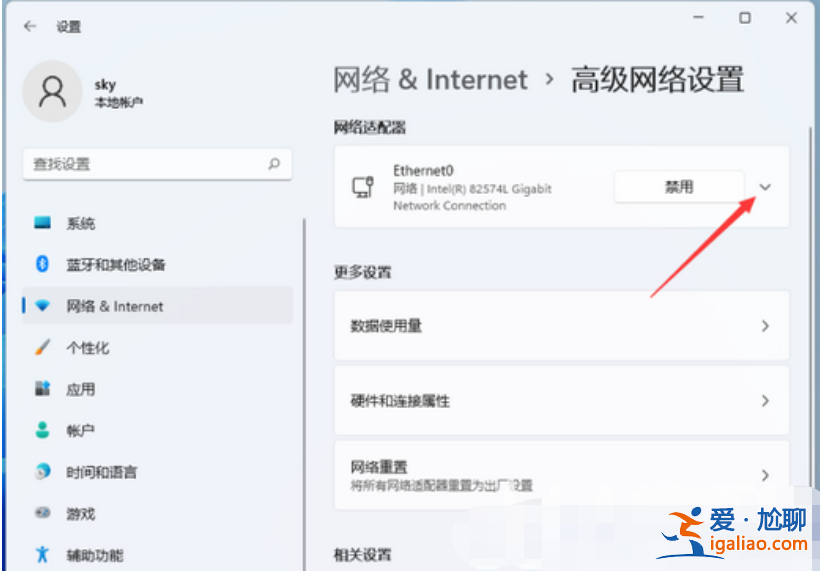Viewport: 820px width, 571px height.
Task: Close the Settings window
Action: click(791, 18)
